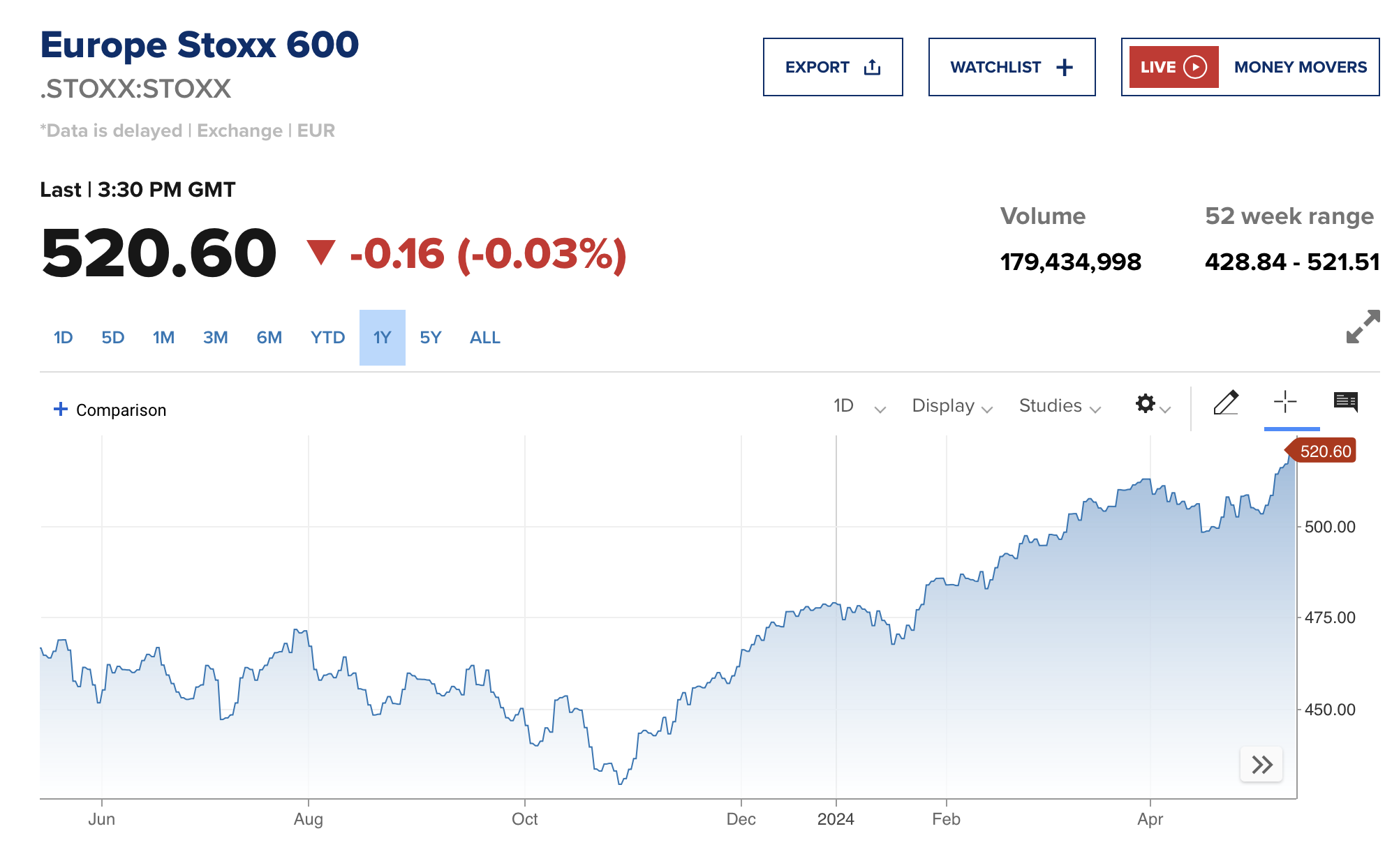This screenshot has height=868, width=1385.
Task: Open the Display dropdown
Action: pyautogui.click(x=951, y=406)
